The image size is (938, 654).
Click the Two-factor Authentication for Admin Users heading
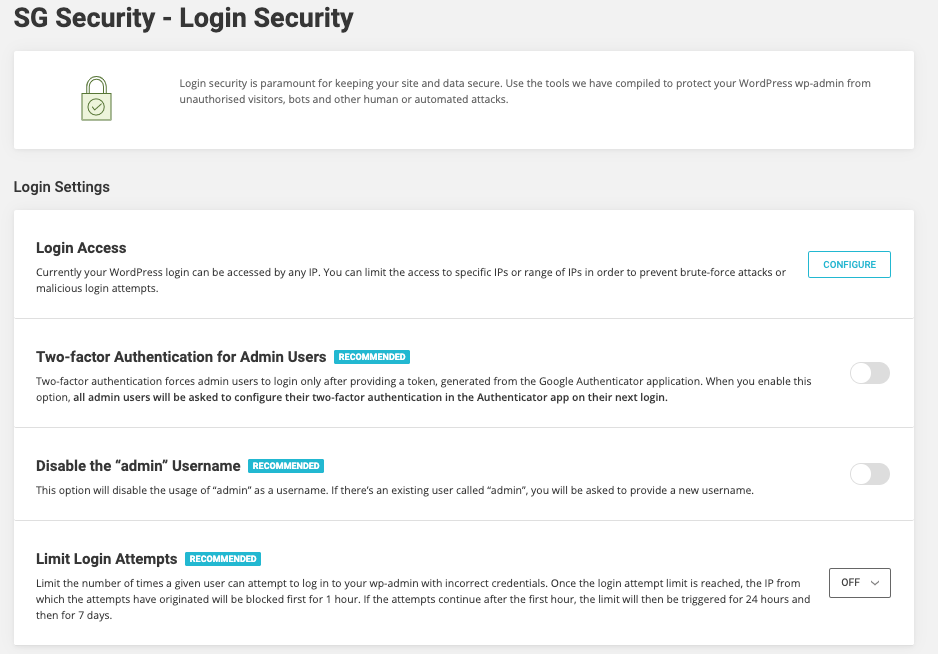[181, 357]
